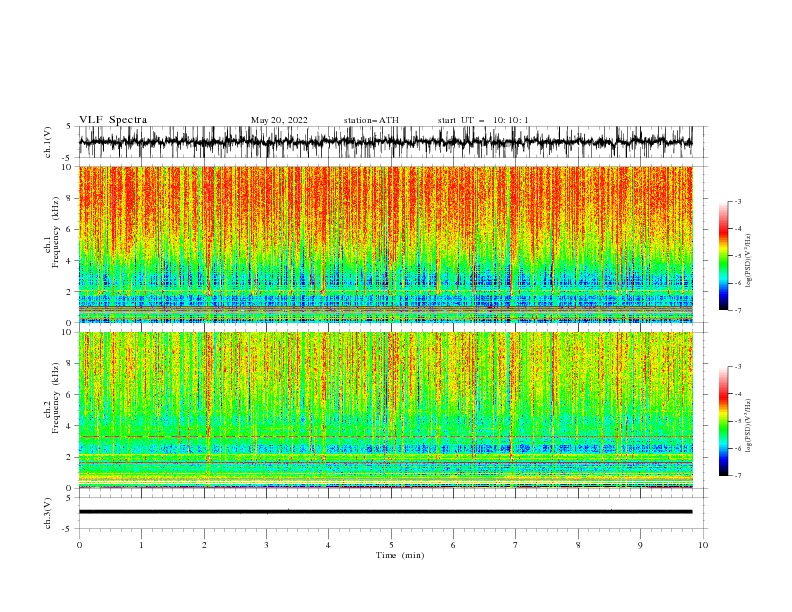Screen dimensions: 792x612
Task: Click the "station=ATH" header label
Action: click(x=371, y=120)
